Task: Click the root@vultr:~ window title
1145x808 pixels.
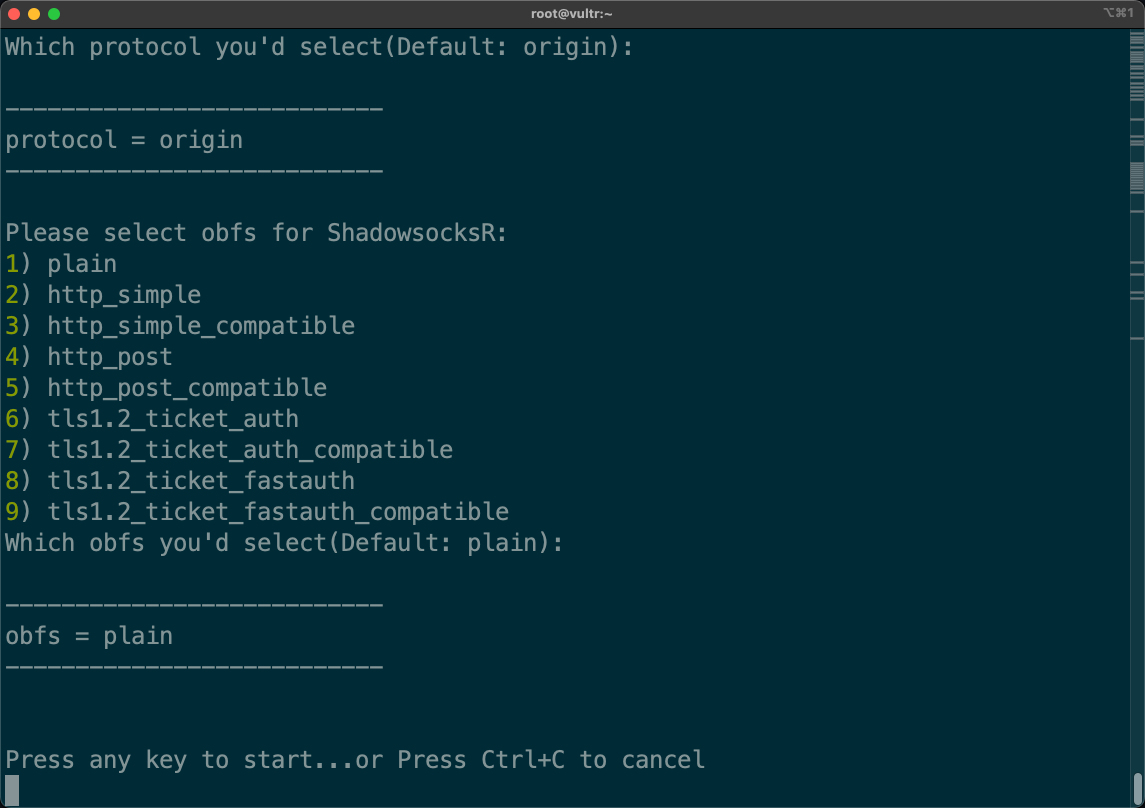Action: pos(572,14)
